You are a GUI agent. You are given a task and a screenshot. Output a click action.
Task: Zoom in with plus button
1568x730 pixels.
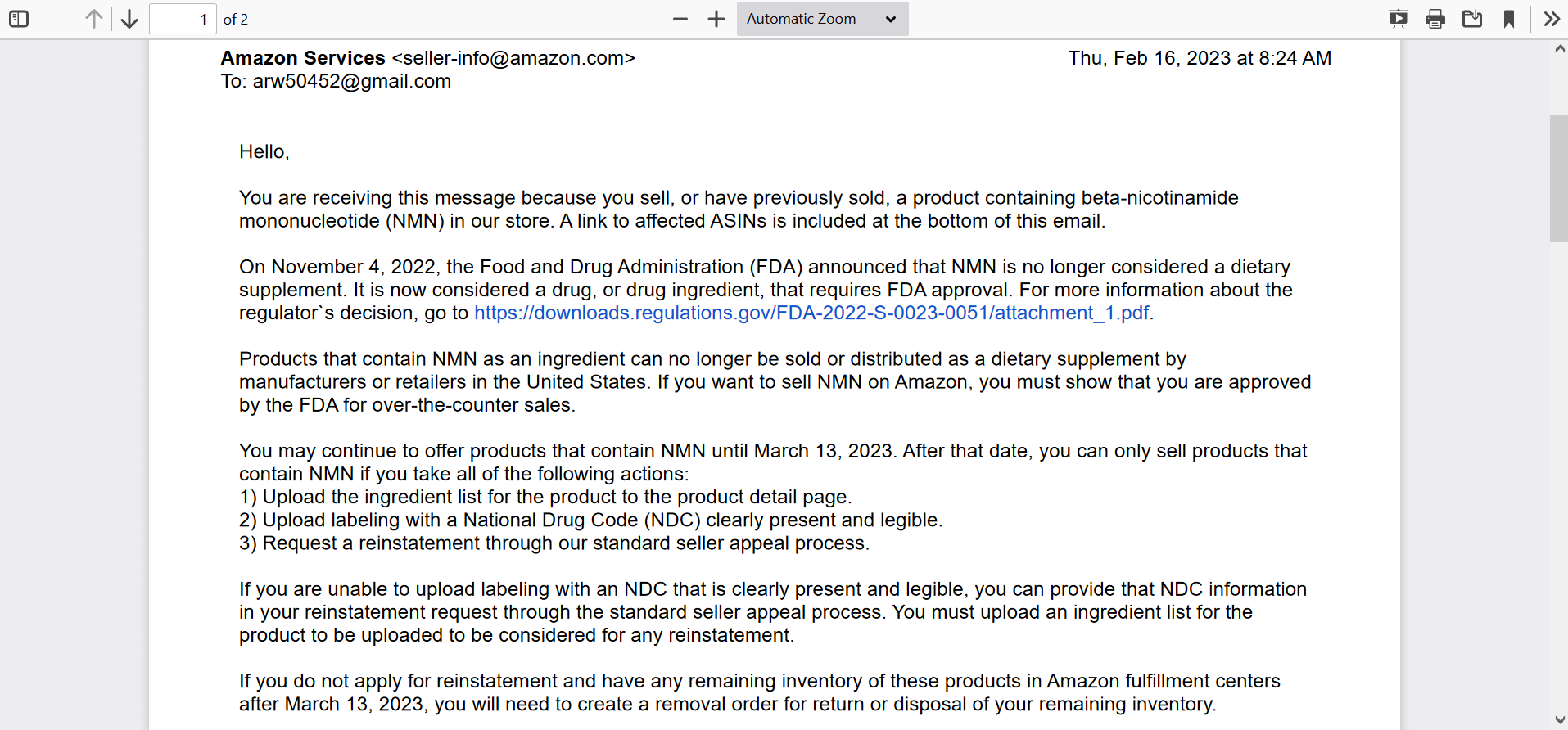716,19
